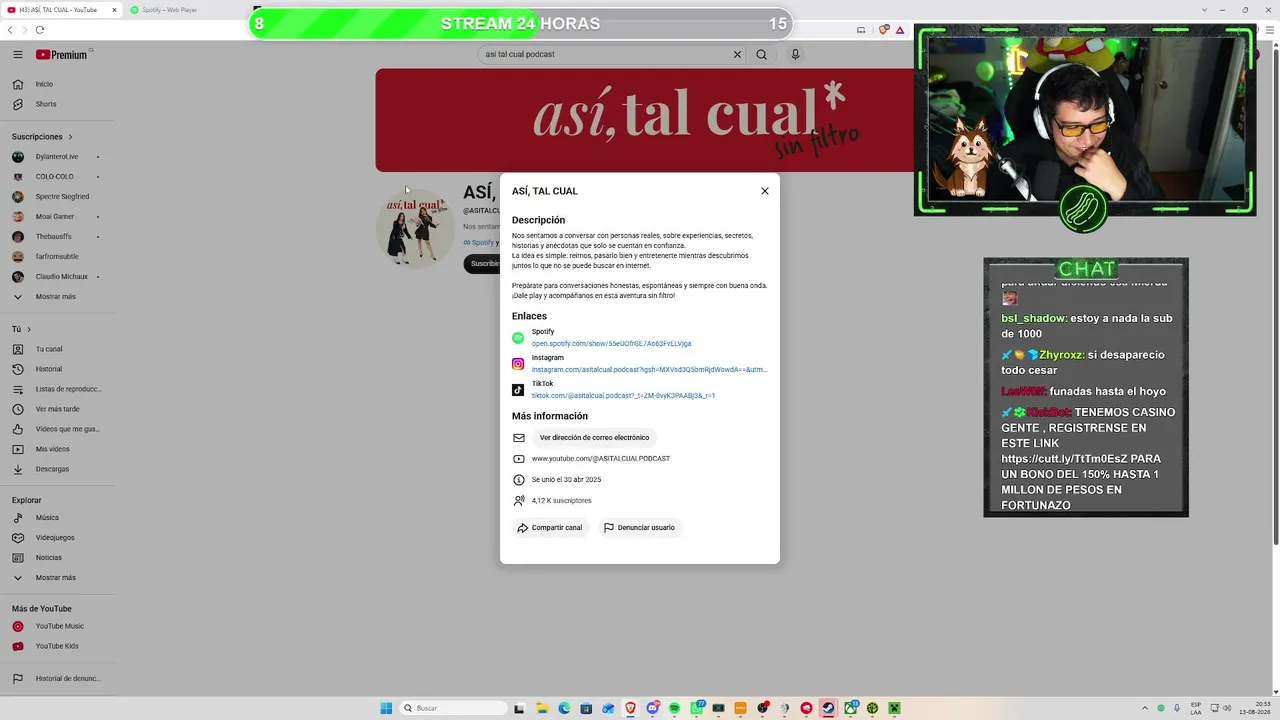Expand Mostrar más under Explorar
Image resolution: width=1280 pixels, height=720 pixels.
coord(57,578)
